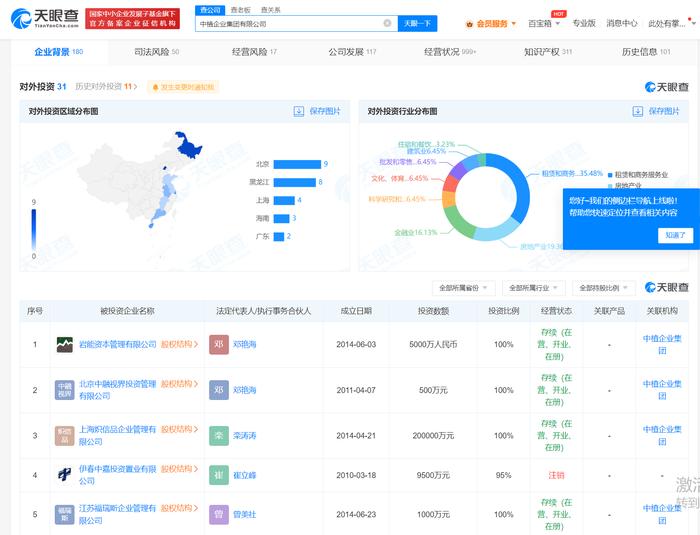Viewport: 700px width, 535px height.
Task: Click the 北京 bar in the region chart
Action: tap(297, 164)
